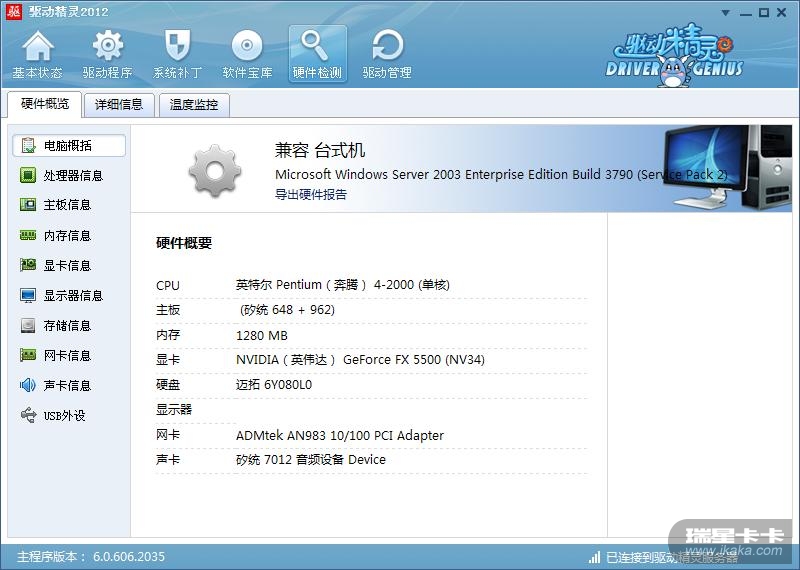Viewport: 800px width, 570px height.
Task: Click the 显卡信息 graphics card icon
Action: pyautogui.click(x=28, y=265)
